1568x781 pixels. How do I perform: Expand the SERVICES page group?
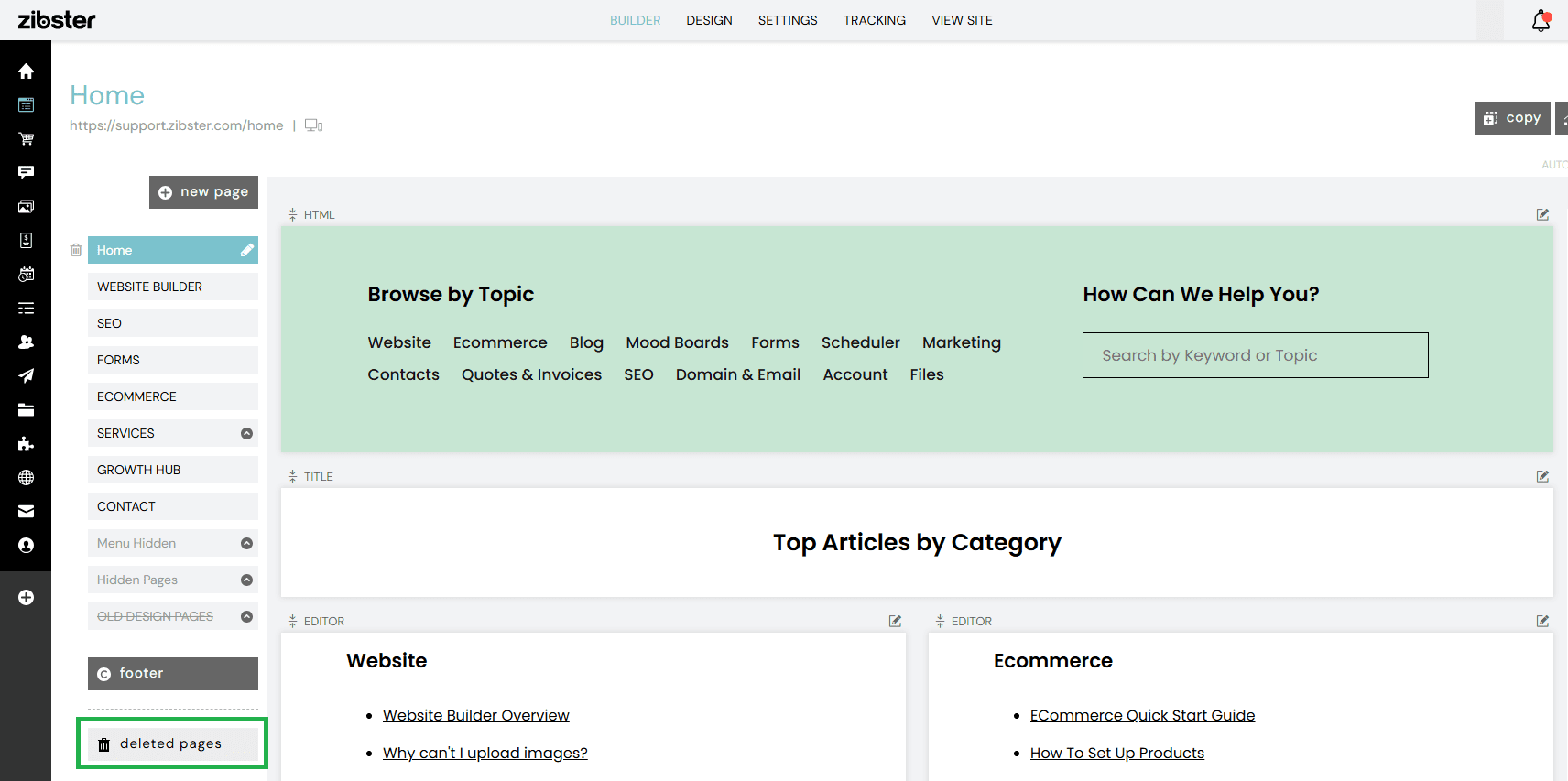[246, 433]
